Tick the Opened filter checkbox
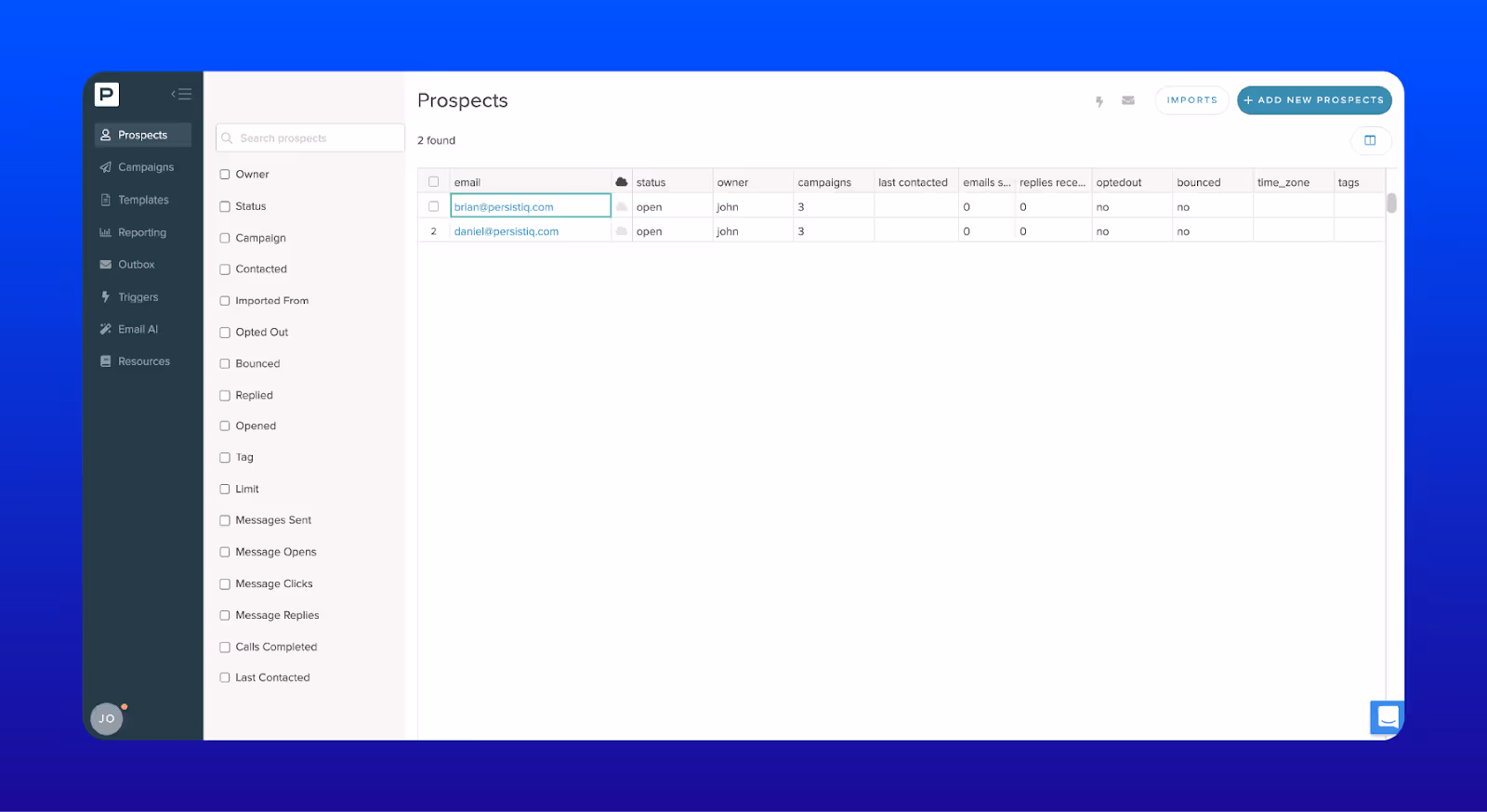 [x=225, y=426]
